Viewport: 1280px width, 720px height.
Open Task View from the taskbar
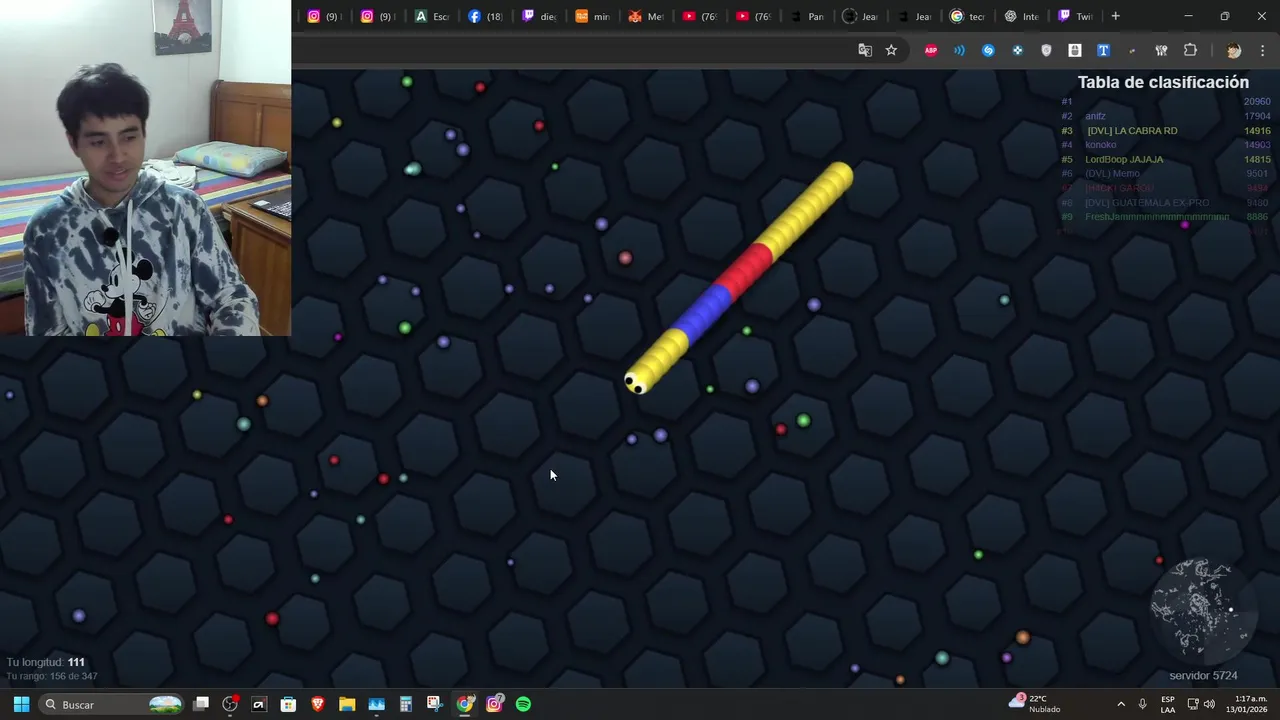(x=201, y=704)
